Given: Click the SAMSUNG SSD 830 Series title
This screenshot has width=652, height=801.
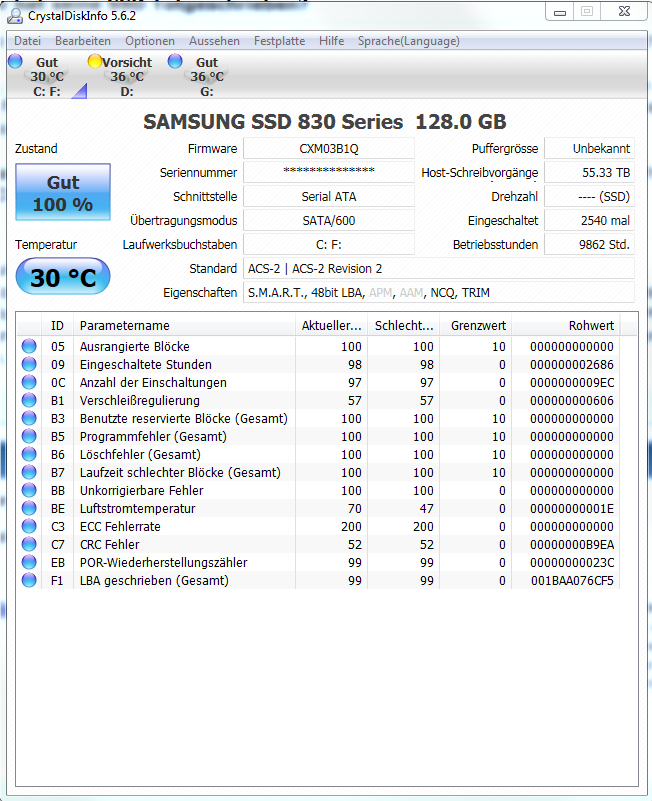Looking at the screenshot, I should click(324, 122).
